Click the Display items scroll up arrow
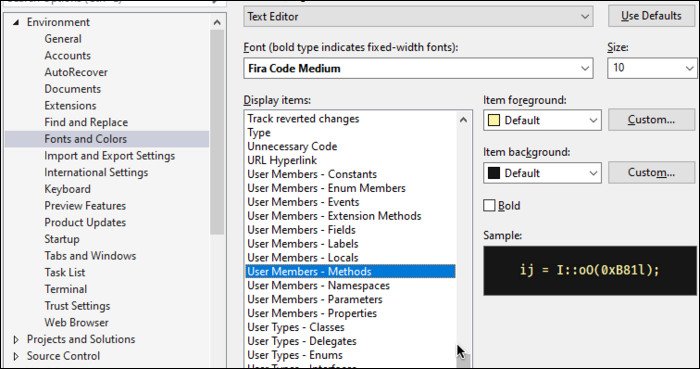 coord(463,120)
